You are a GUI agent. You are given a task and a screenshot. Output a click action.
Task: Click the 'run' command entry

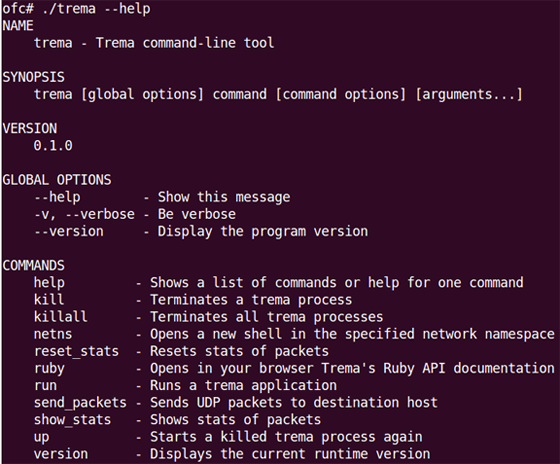click(x=45, y=385)
